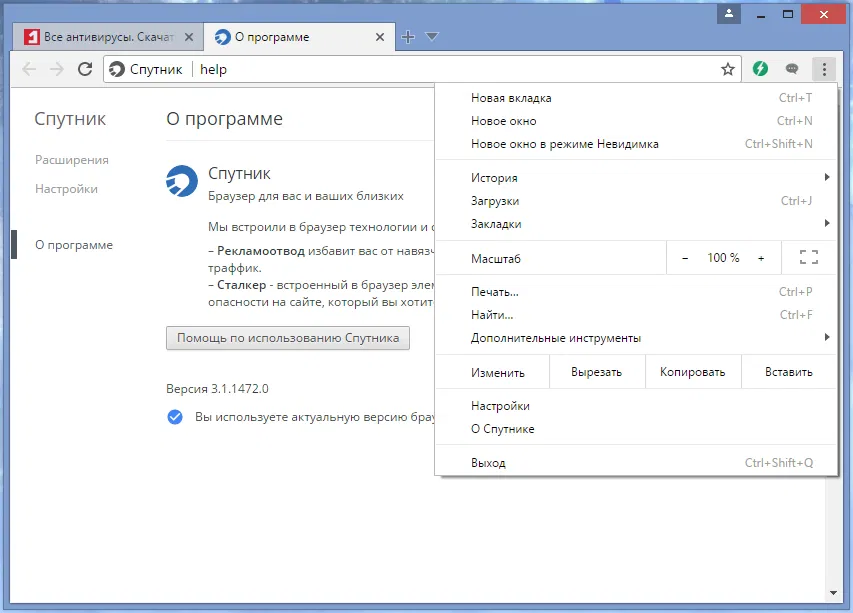The height and width of the screenshot is (613, 853).
Task: Click the Спутник logo in address bar
Action: (116, 69)
